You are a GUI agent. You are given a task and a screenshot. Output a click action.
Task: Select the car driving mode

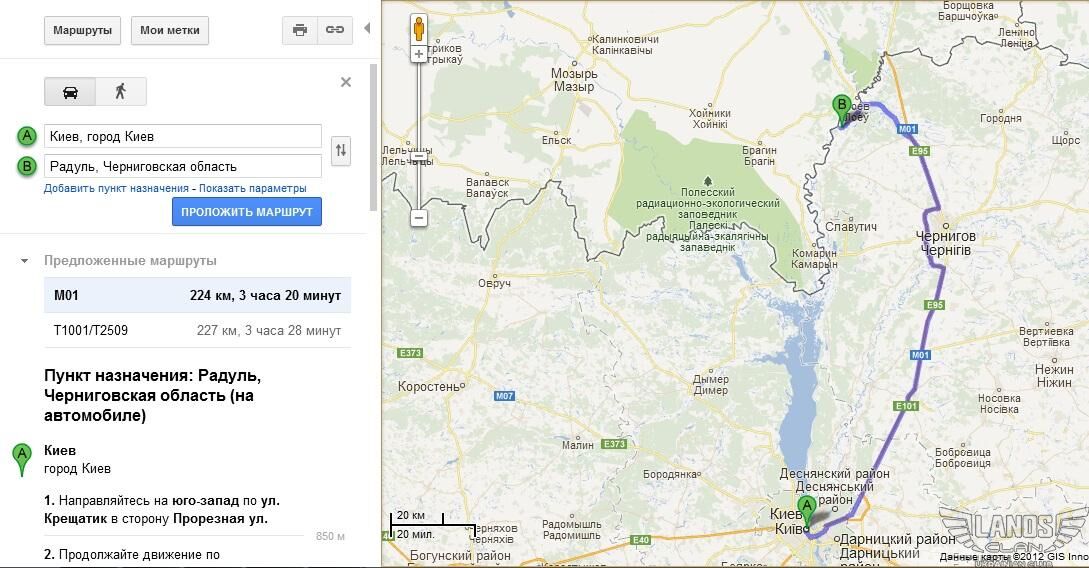pyautogui.click(x=70, y=92)
